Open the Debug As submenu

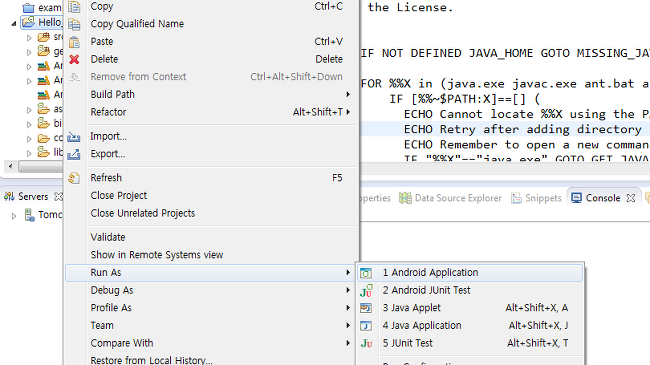(x=212, y=290)
